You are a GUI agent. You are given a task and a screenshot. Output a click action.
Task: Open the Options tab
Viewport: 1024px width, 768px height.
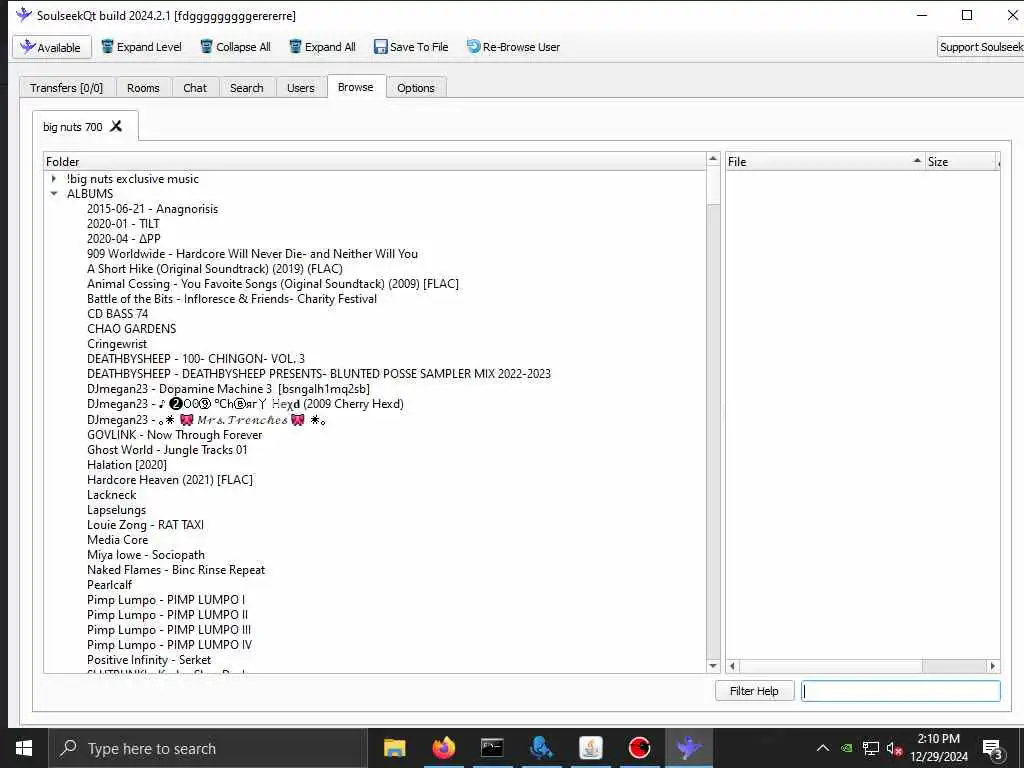click(x=415, y=88)
